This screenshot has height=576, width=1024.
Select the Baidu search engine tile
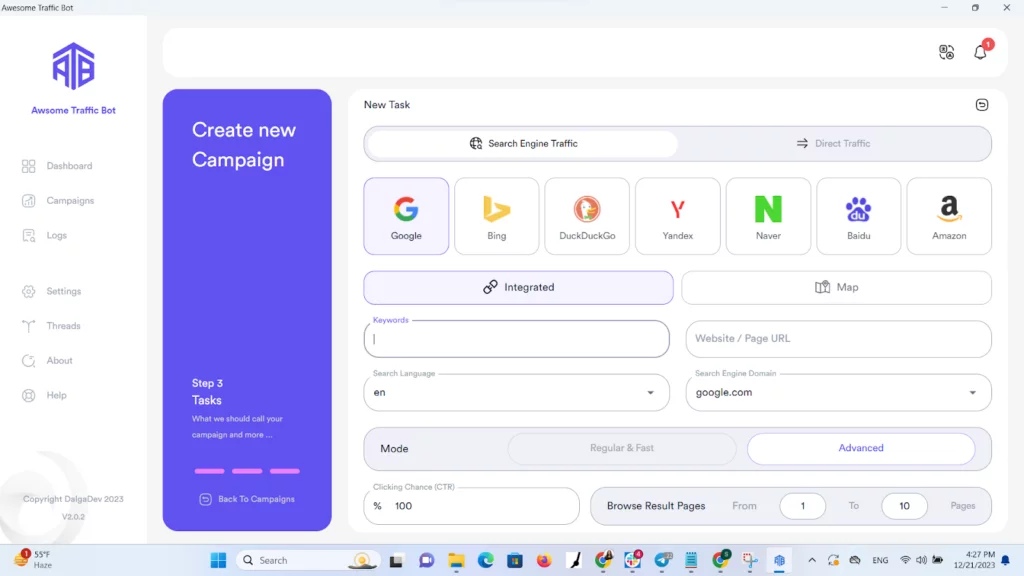[858, 216]
